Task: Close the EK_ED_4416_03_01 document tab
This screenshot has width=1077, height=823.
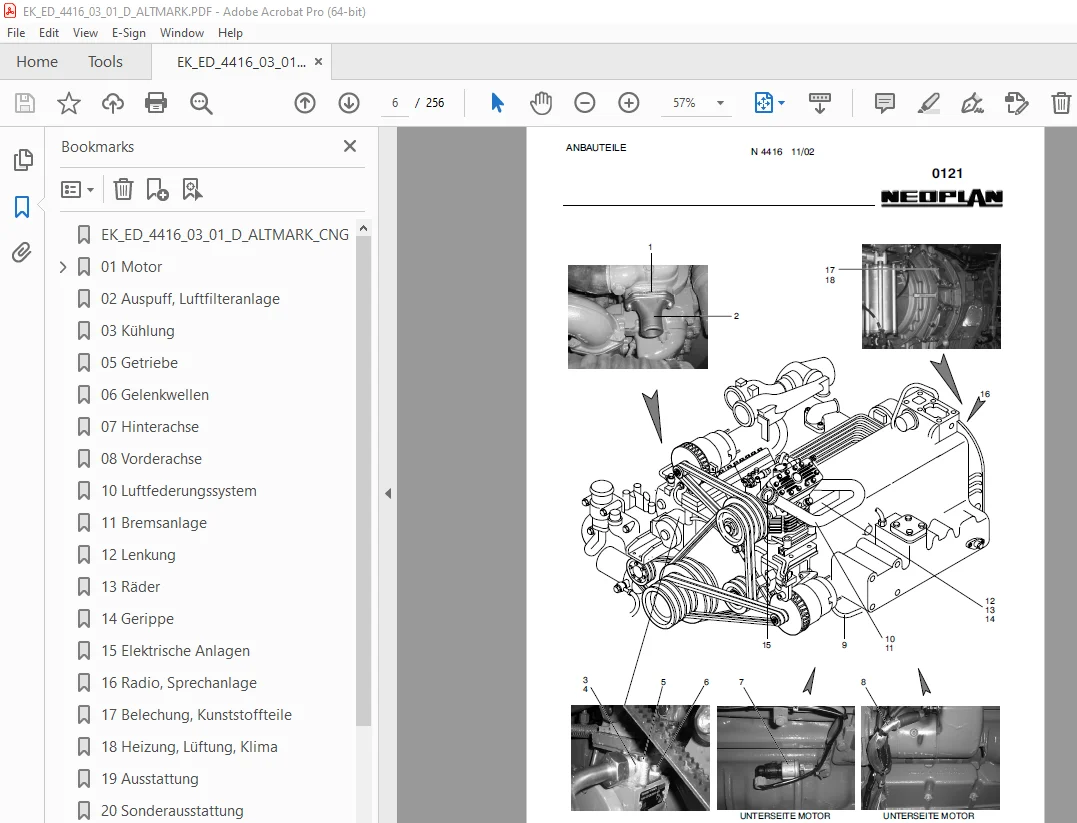Action: [318, 62]
